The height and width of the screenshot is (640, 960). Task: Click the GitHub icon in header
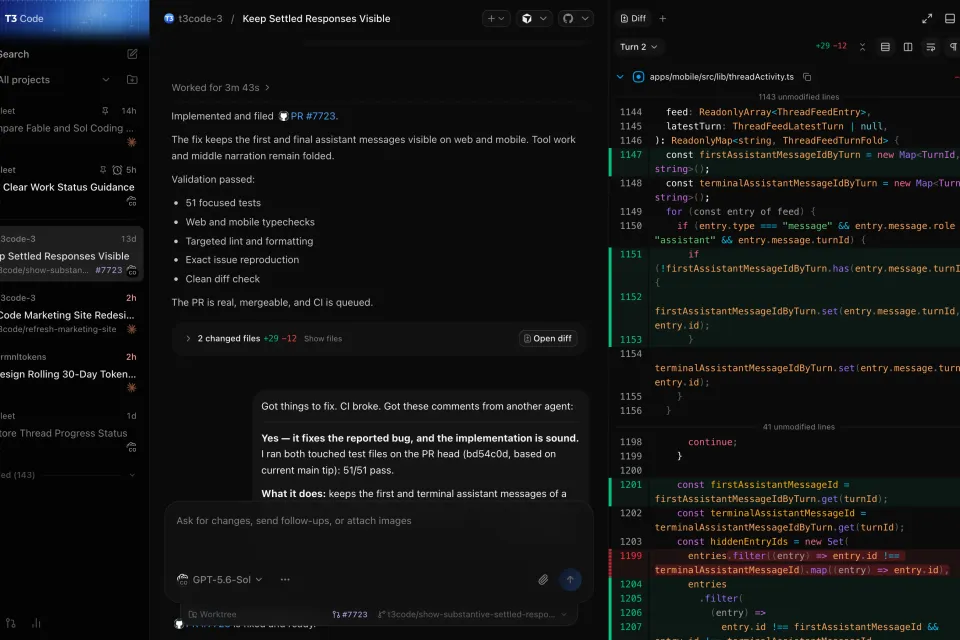click(x=568, y=18)
